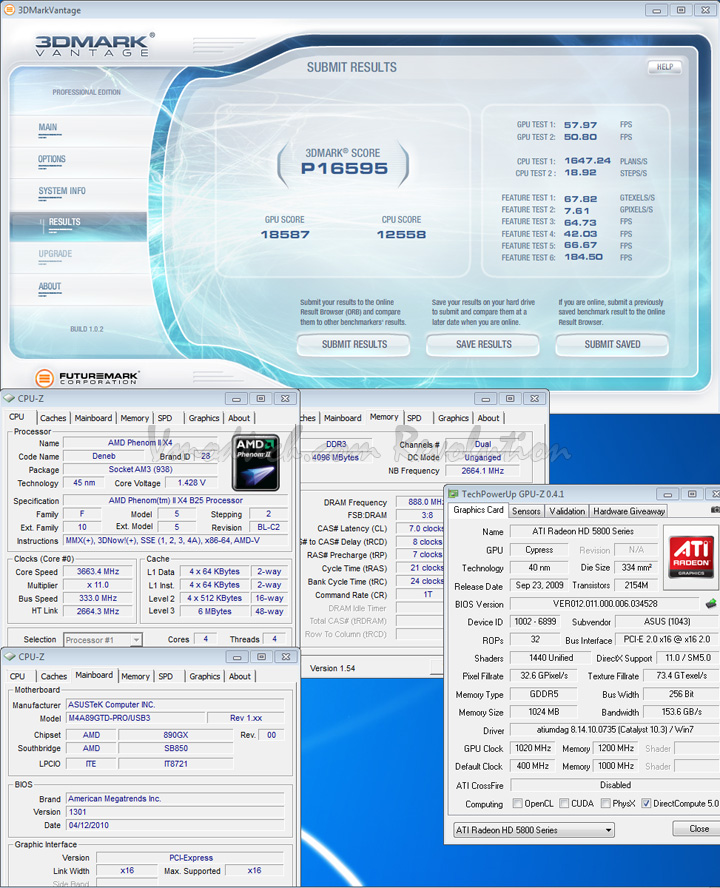Select SPD tab in top CPU-Z window
The image size is (720, 888).
pyautogui.click(x=165, y=418)
